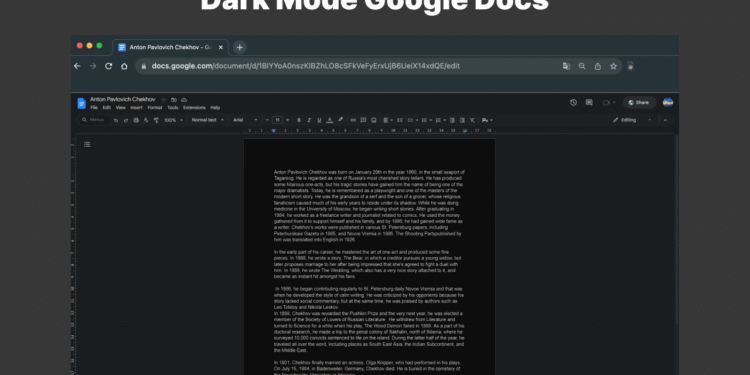Open the Extensions menu
The image size is (750, 375).
click(x=194, y=108)
